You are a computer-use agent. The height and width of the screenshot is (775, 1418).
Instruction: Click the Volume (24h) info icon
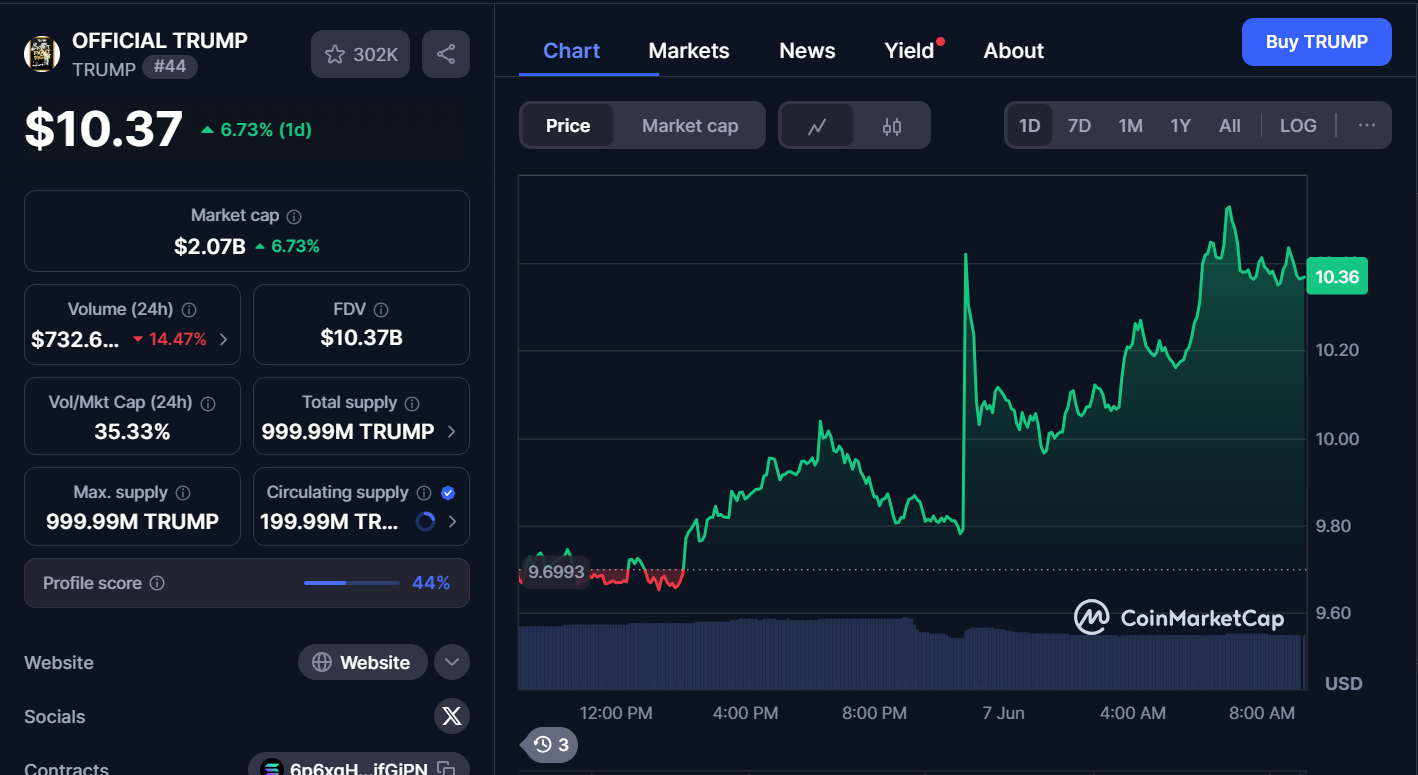pyautogui.click(x=189, y=310)
